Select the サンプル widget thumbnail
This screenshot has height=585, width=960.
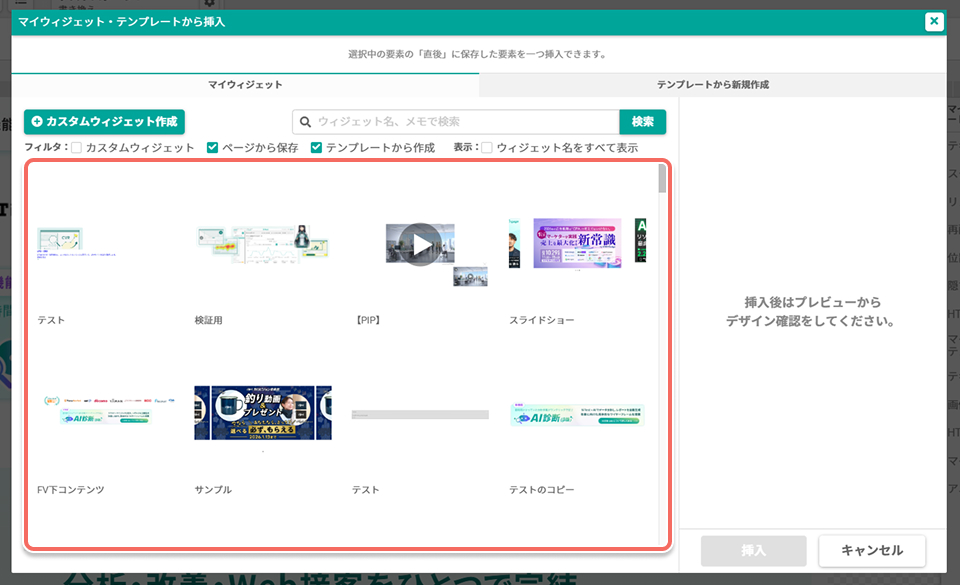263,413
